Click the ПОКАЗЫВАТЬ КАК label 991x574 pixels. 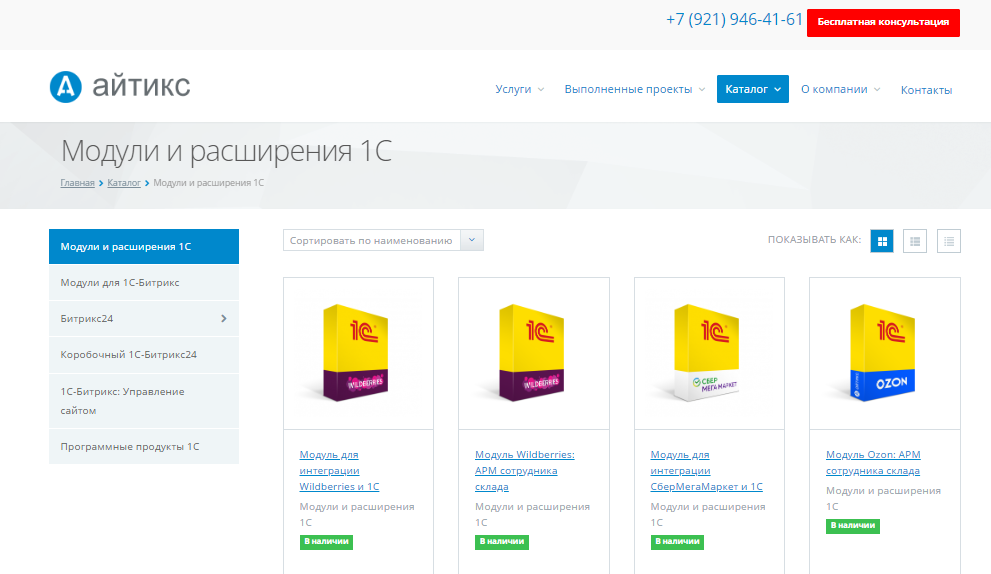coord(814,240)
